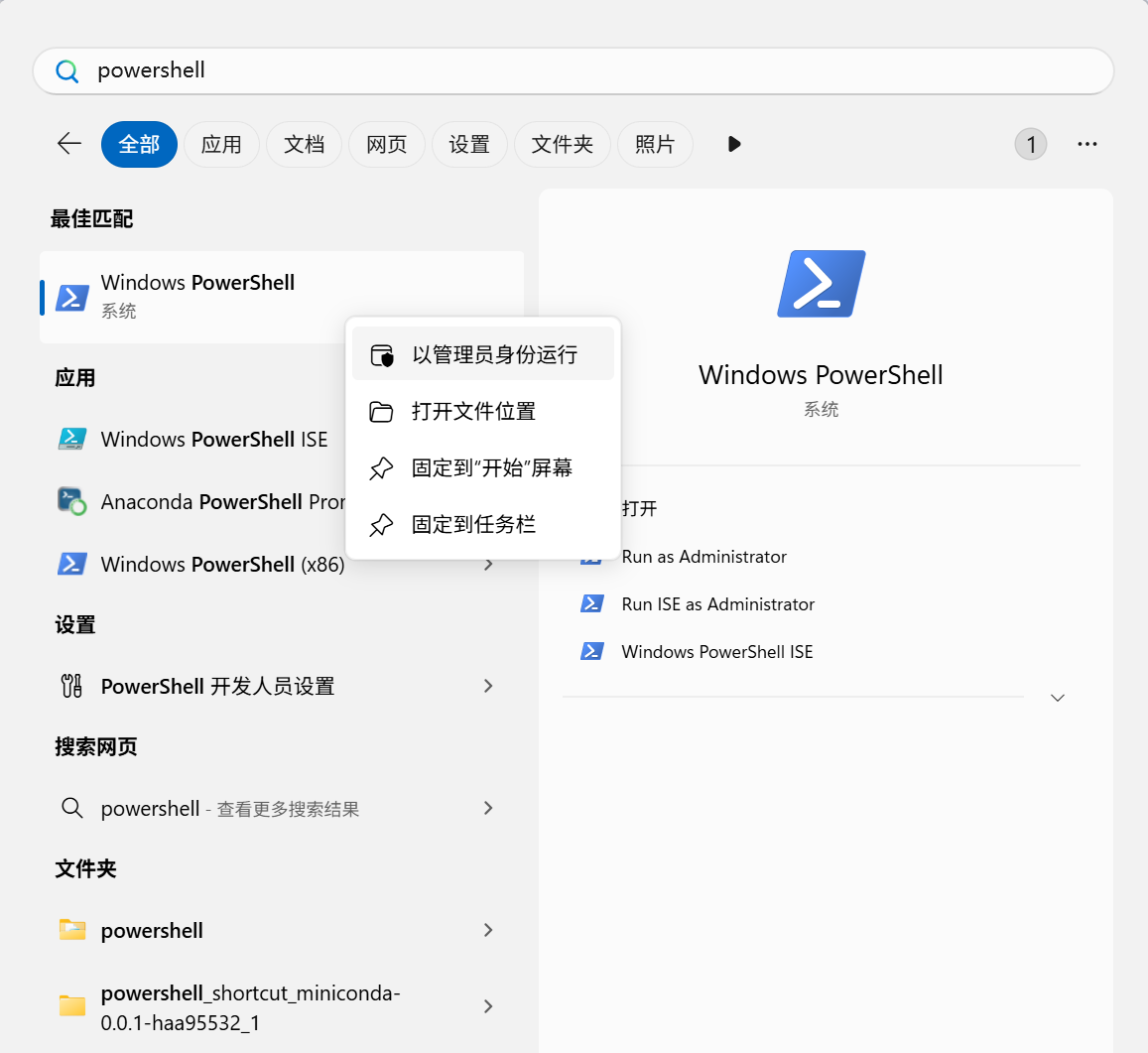Launch Windows PowerShell ISE from the apps list
Image resolution: width=1148 pixels, height=1053 pixels.
[x=213, y=440]
